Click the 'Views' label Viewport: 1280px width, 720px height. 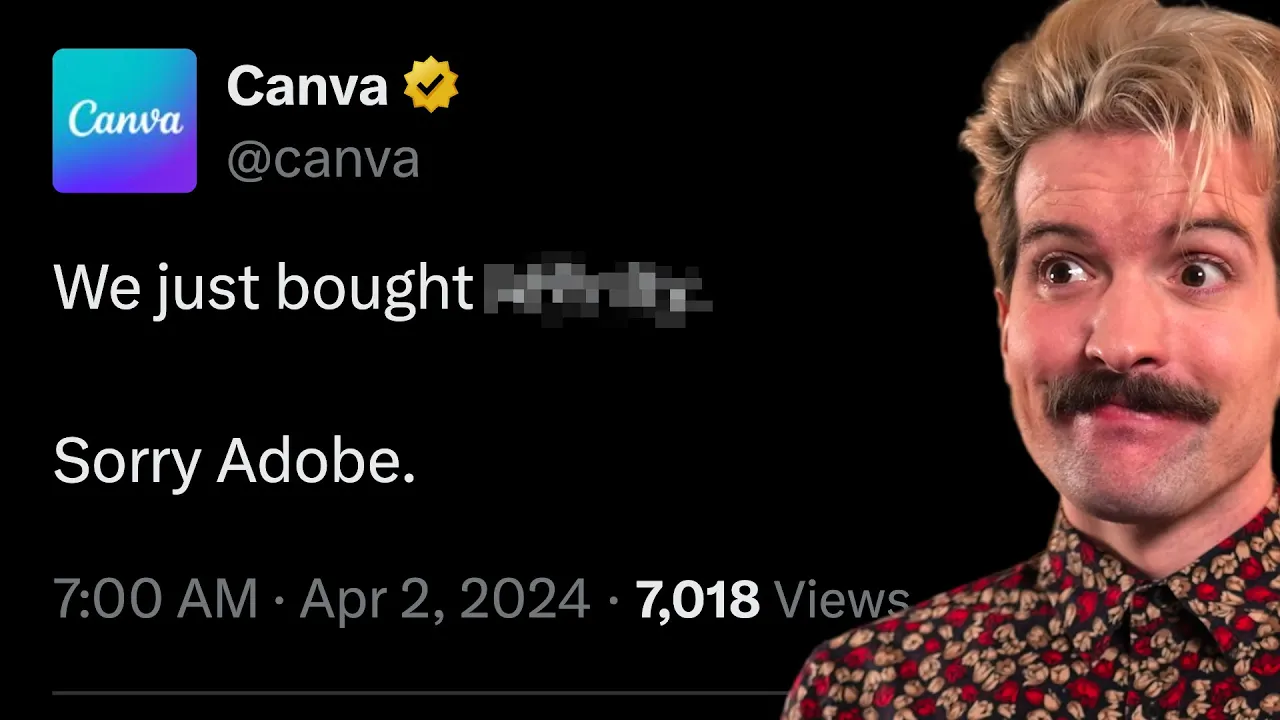(842, 599)
